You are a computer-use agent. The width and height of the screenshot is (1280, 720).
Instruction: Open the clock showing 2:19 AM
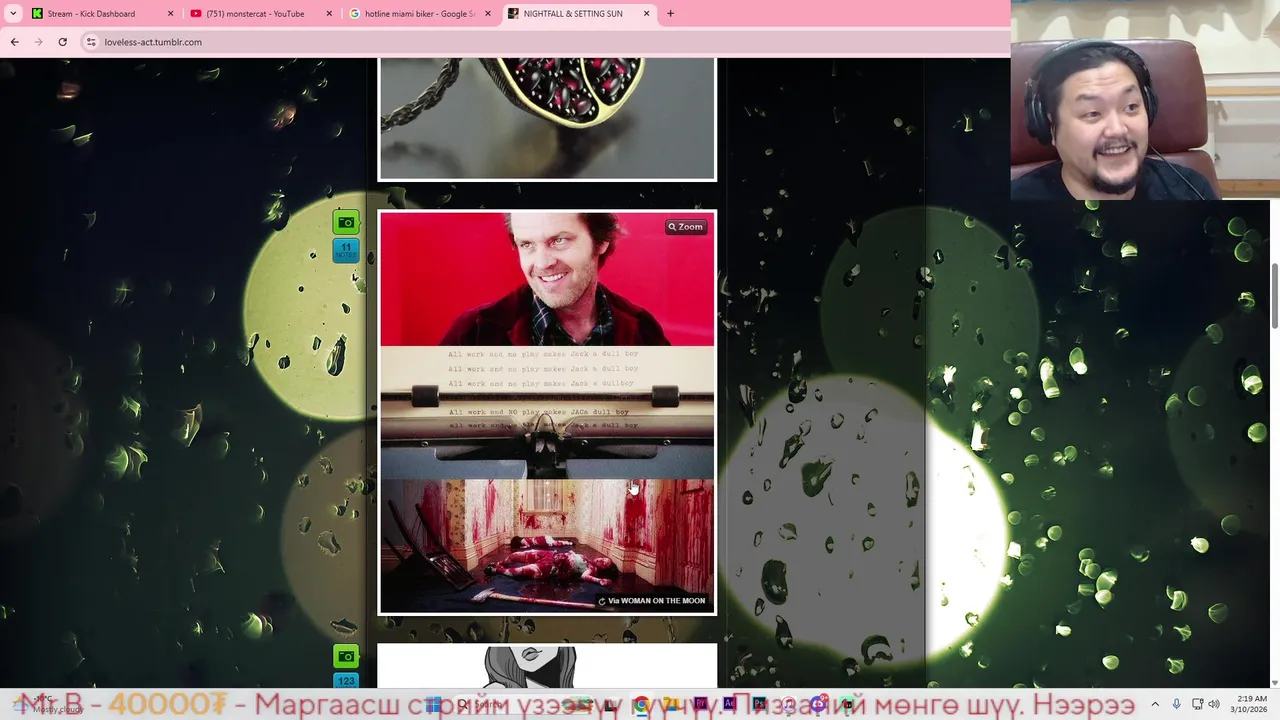[1251, 704]
